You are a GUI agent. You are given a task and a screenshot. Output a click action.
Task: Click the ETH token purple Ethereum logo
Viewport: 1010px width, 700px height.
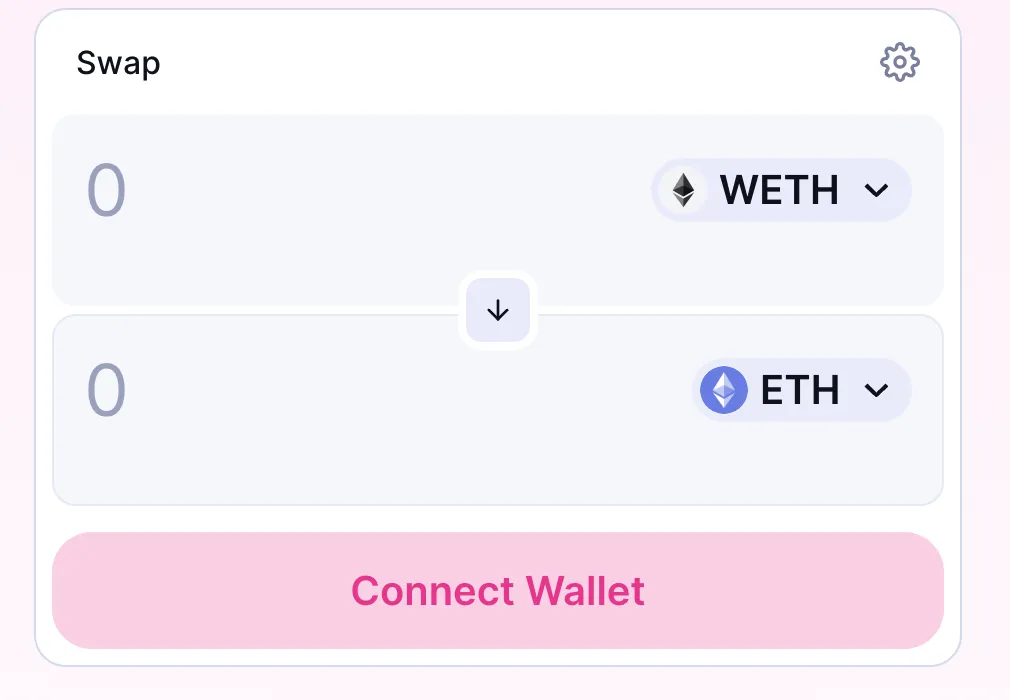pyautogui.click(x=723, y=390)
